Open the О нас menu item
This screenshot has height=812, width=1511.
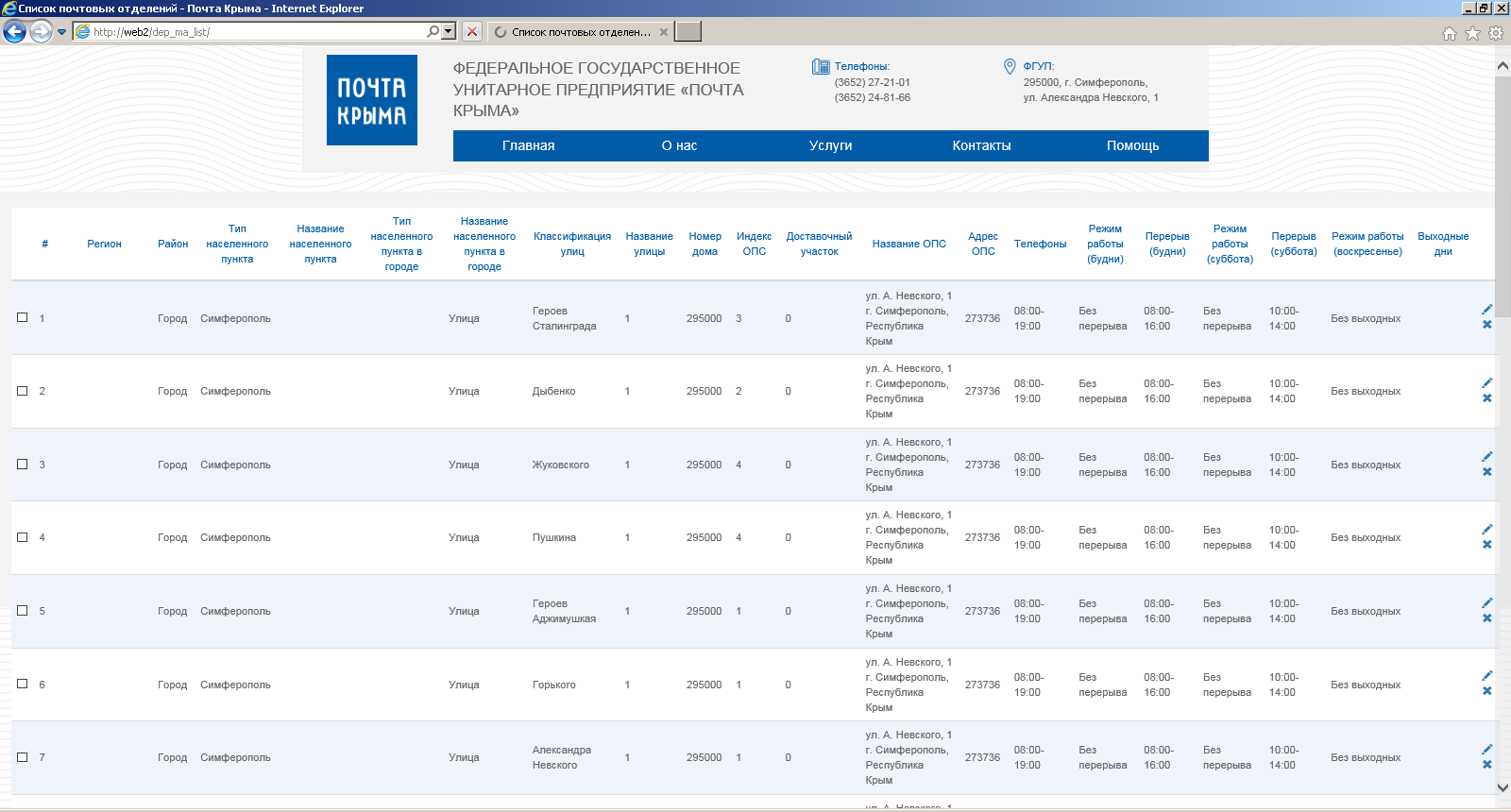point(679,145)
